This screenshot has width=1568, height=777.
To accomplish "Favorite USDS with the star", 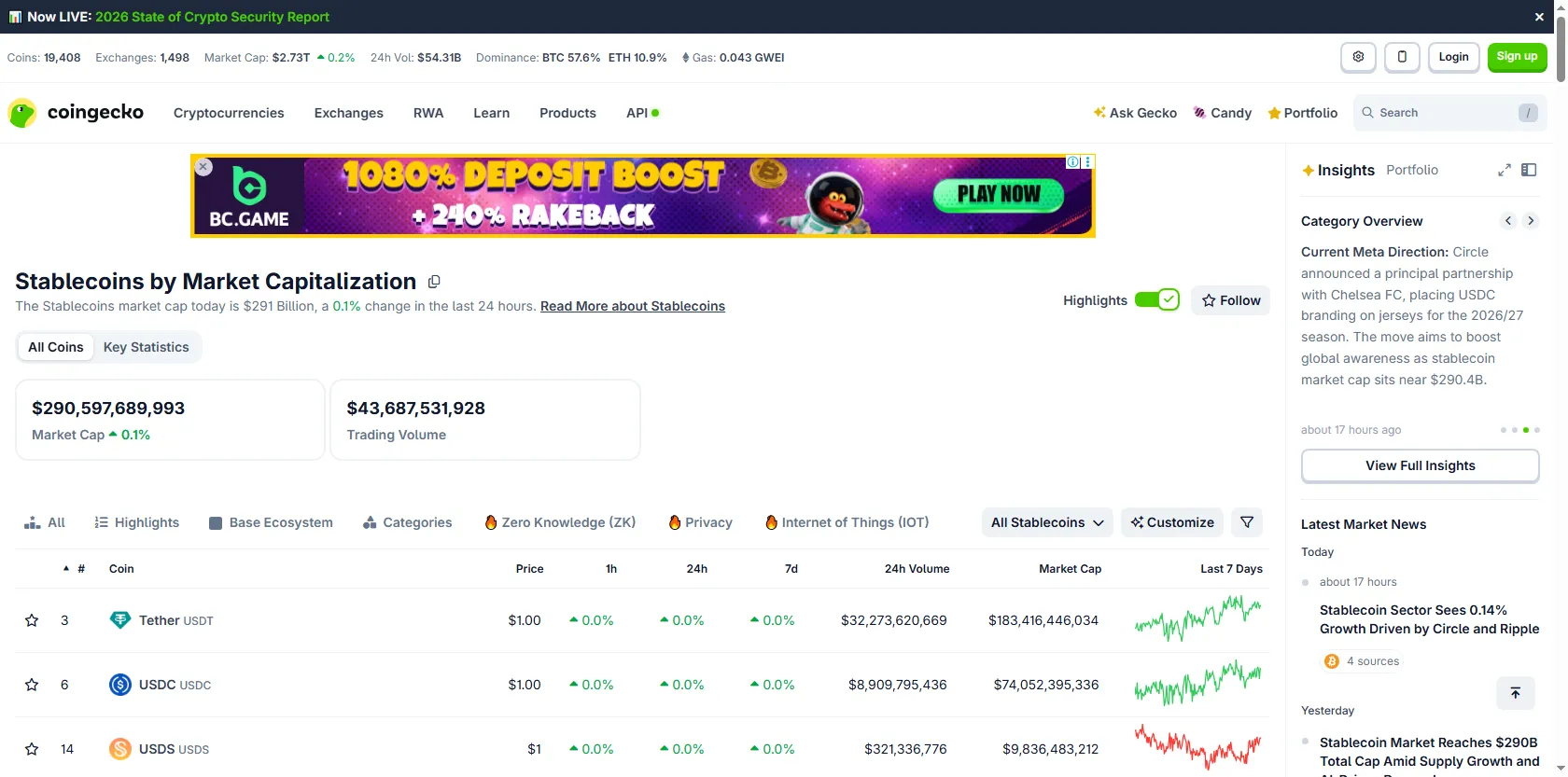I will [32, 749].
